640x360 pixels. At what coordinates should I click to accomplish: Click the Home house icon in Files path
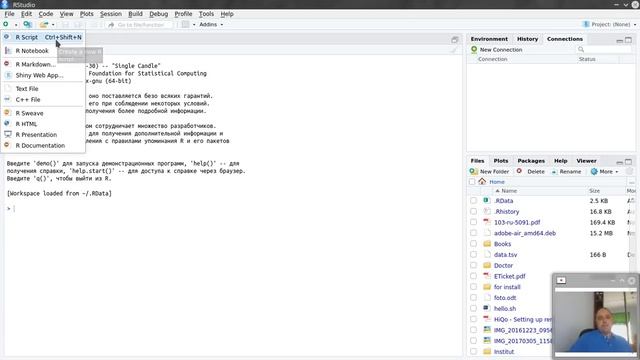click(x=482, y=181)
